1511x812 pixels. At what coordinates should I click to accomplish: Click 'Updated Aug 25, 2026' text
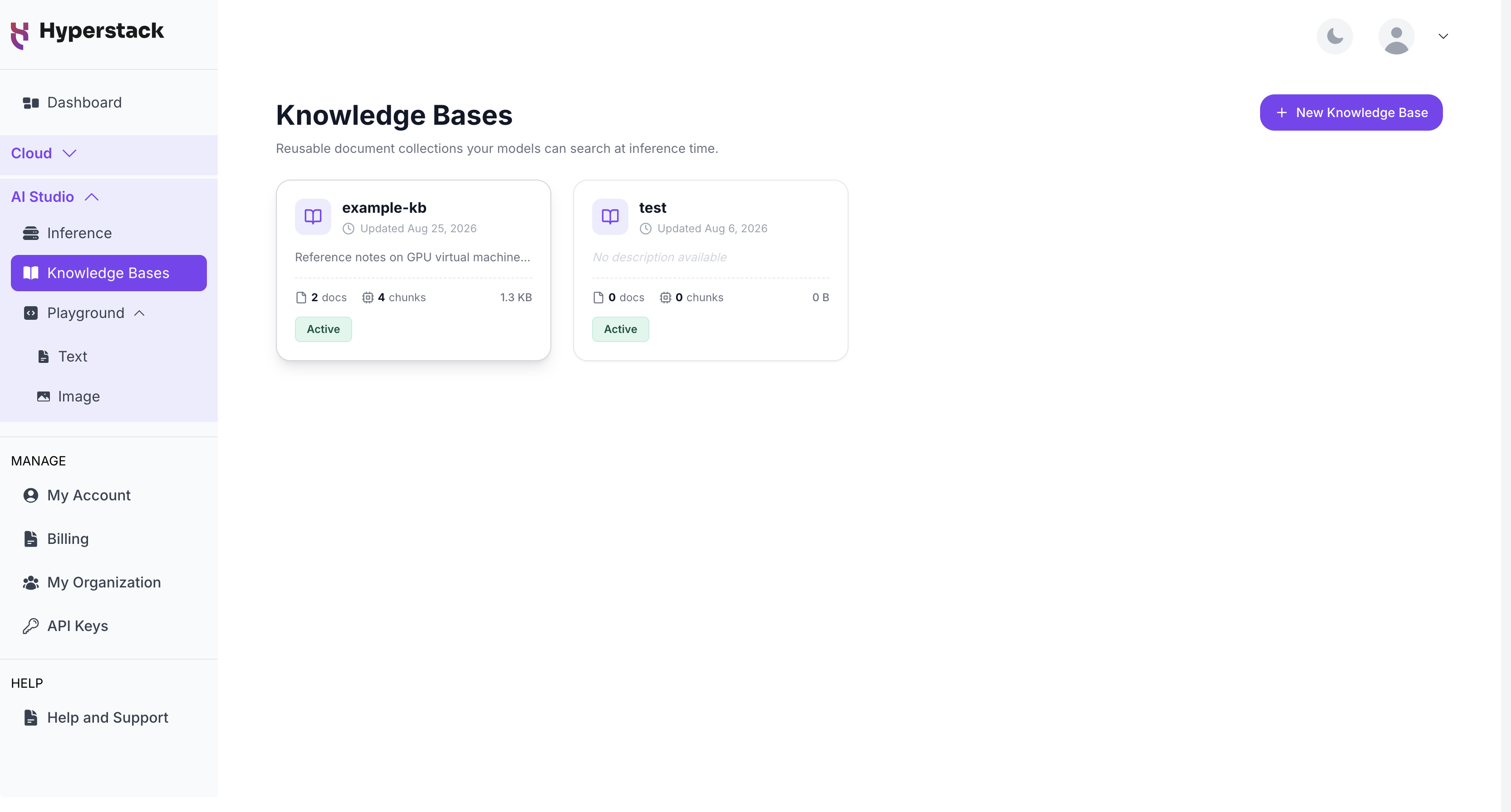(418, 229)
